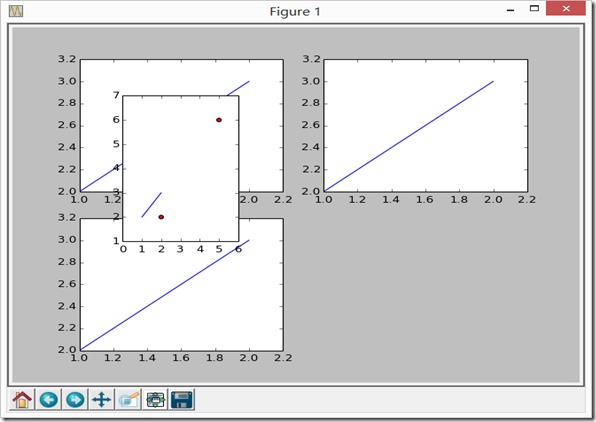Viewport: 596px width, 422px height.
Task: Click the Figure 1 window app icon
Action: (16, 11)
